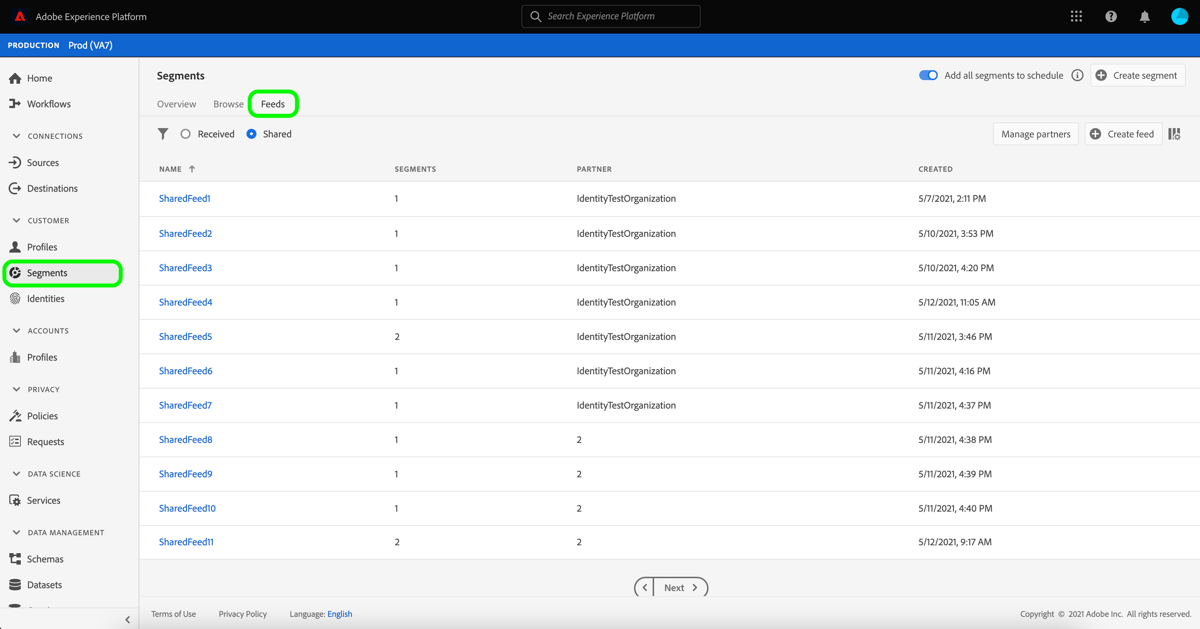Switch to the Browse tab
The height and width of the screenshot is (629, 1200).
click(228, 103)
